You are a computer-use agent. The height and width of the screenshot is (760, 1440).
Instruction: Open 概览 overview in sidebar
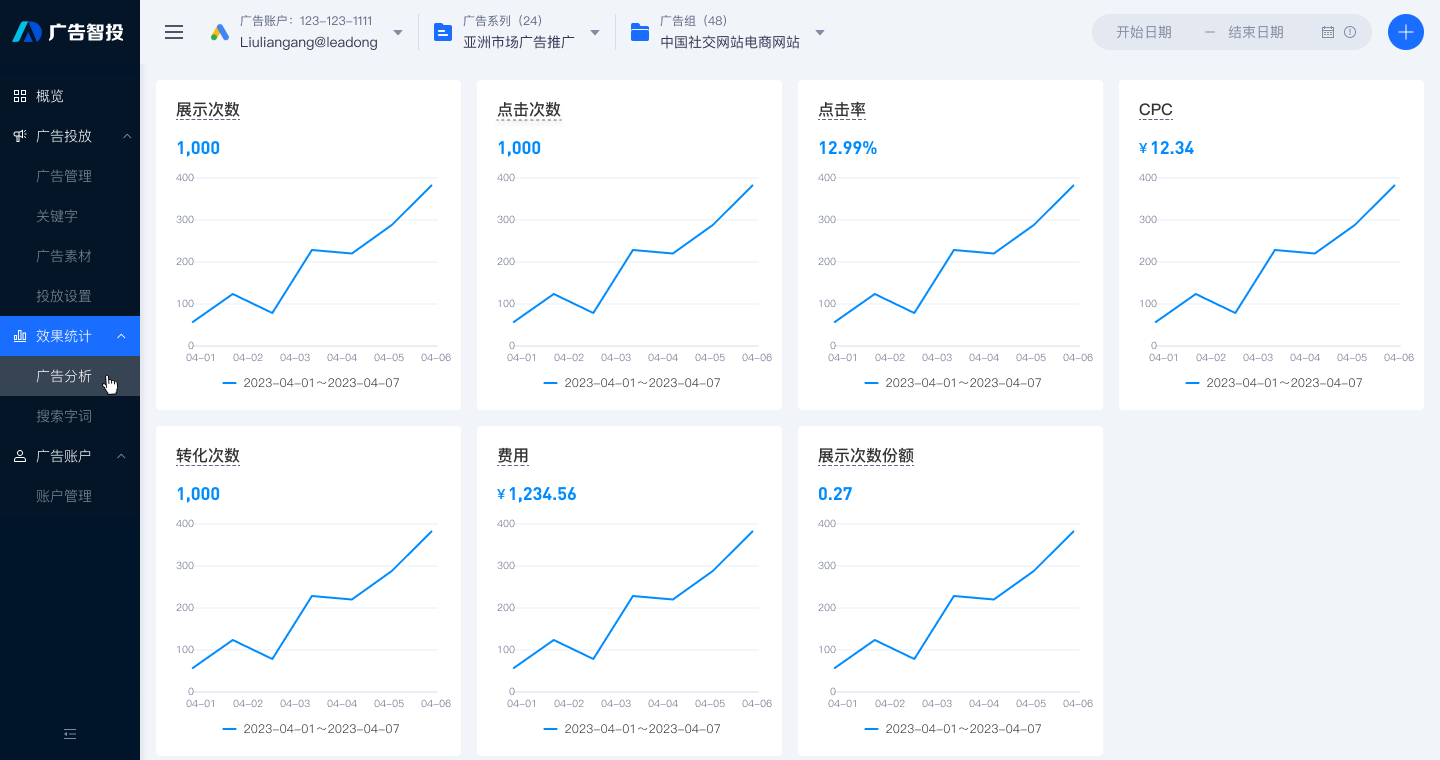pyautogui.click(x=50, y=96)
